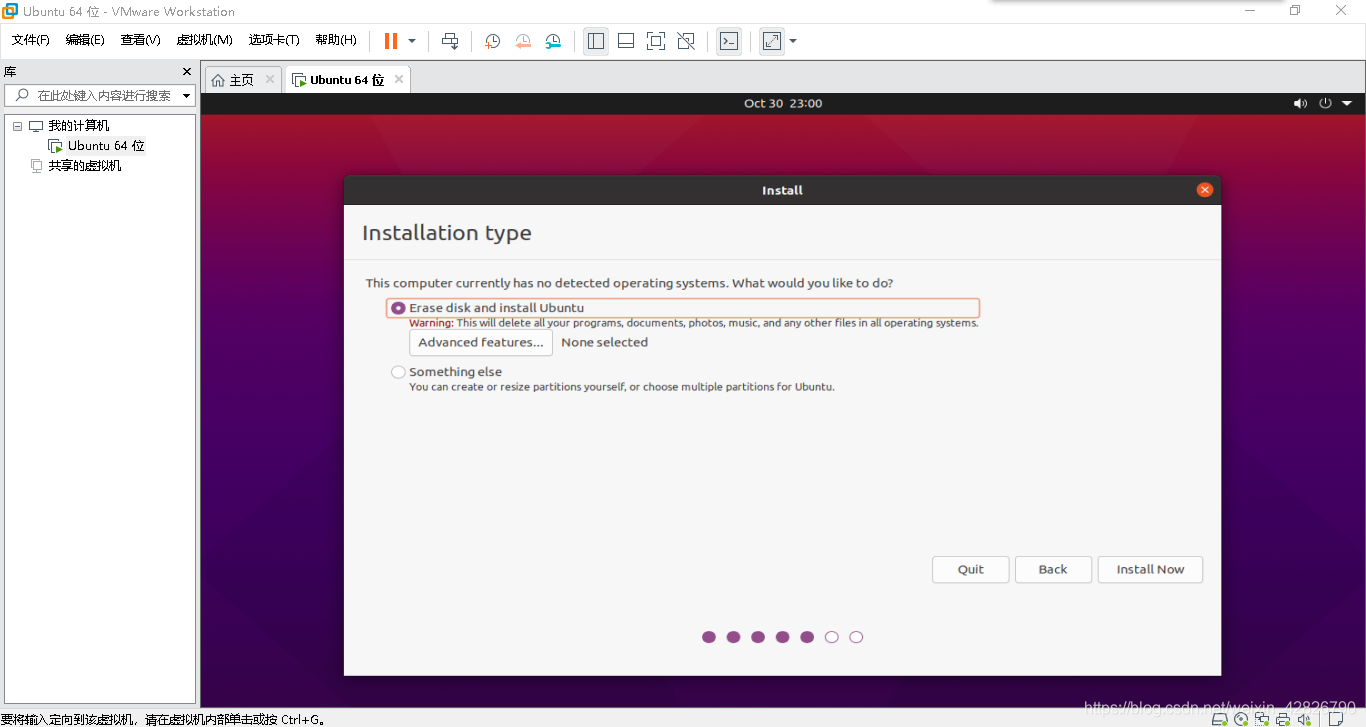Open the console view icon

click(x=729, y=41)
